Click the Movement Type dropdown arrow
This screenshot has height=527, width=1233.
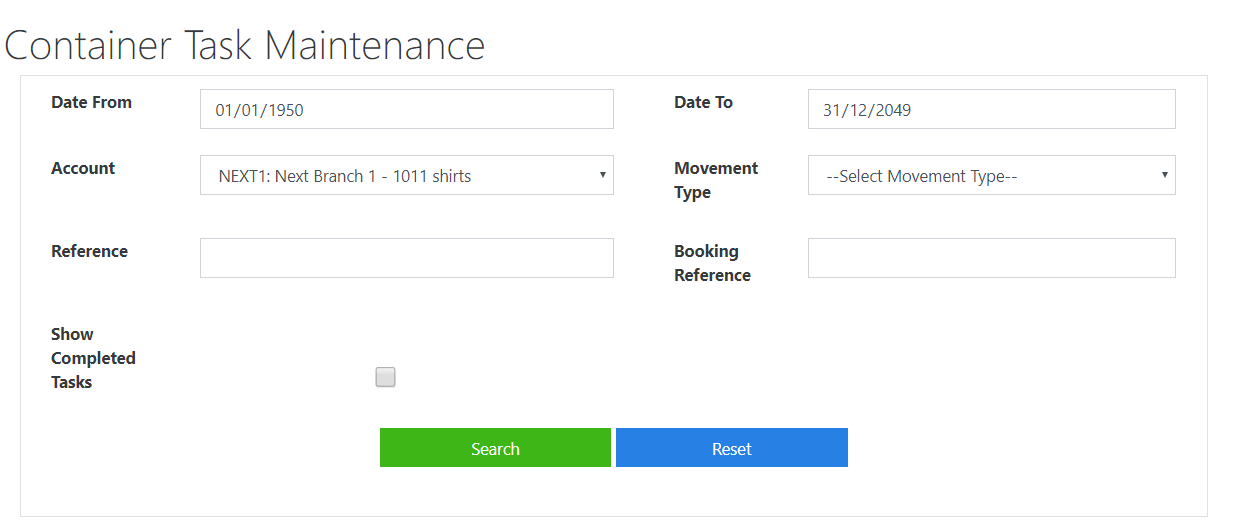[1164, 175]
